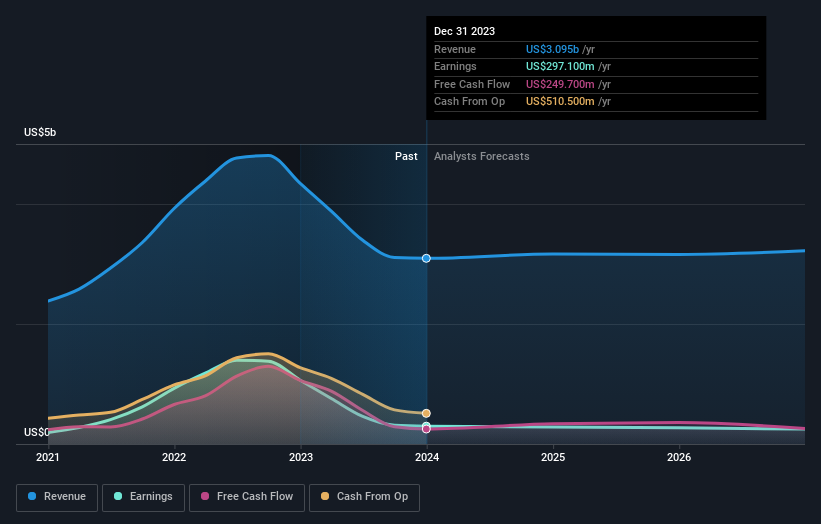Click the pink Free Cash Flow data point
This screenshot has width=821, height=524.
pos(426,429)
